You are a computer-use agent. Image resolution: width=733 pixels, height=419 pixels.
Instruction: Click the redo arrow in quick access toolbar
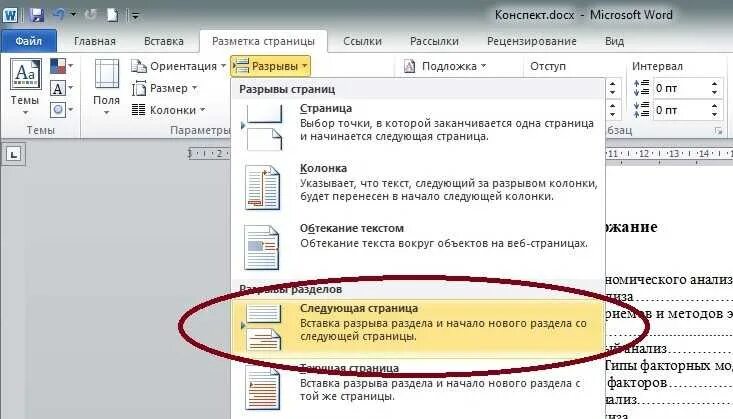click(91, 15)
